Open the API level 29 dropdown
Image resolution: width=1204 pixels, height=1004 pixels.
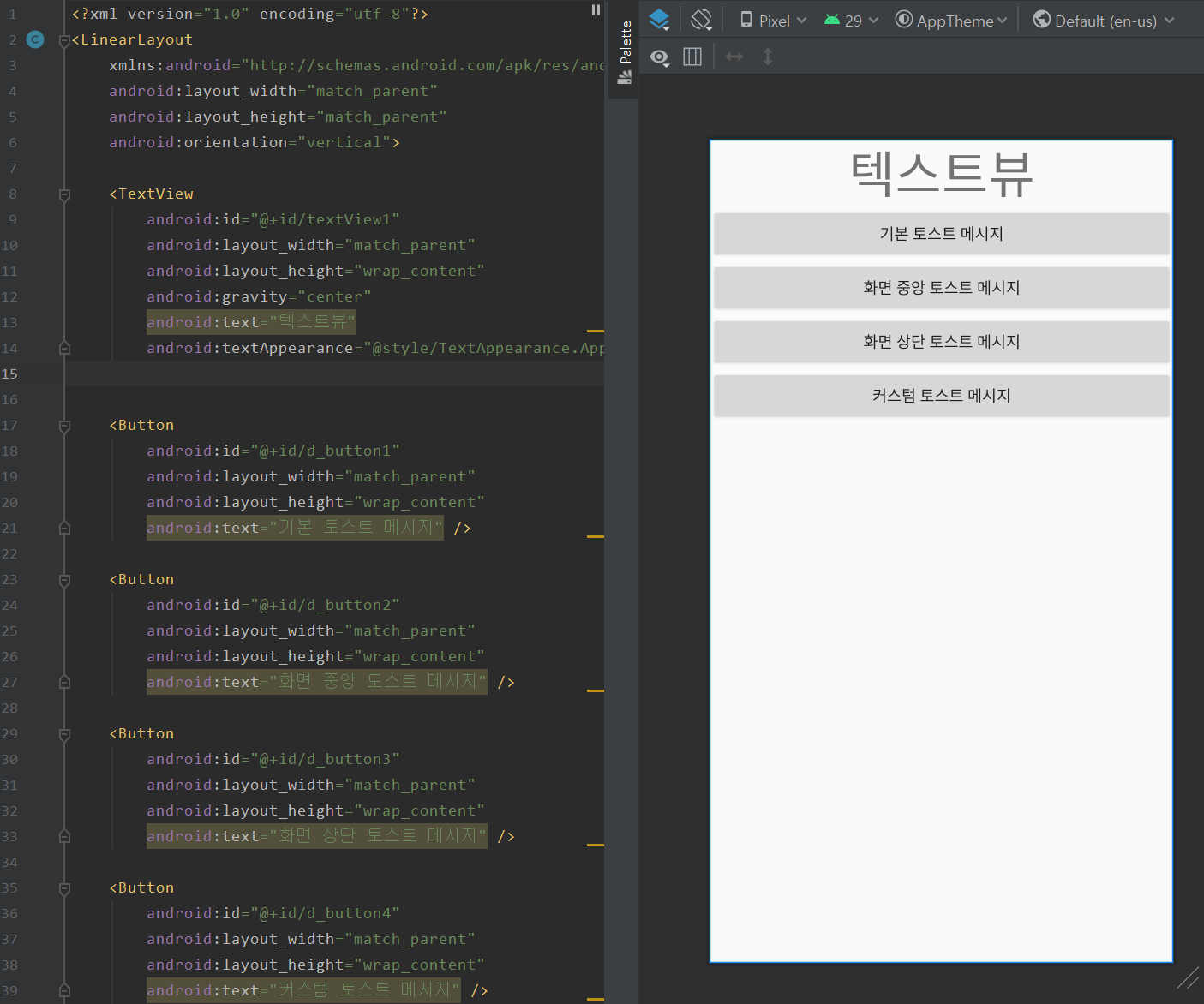851,21
